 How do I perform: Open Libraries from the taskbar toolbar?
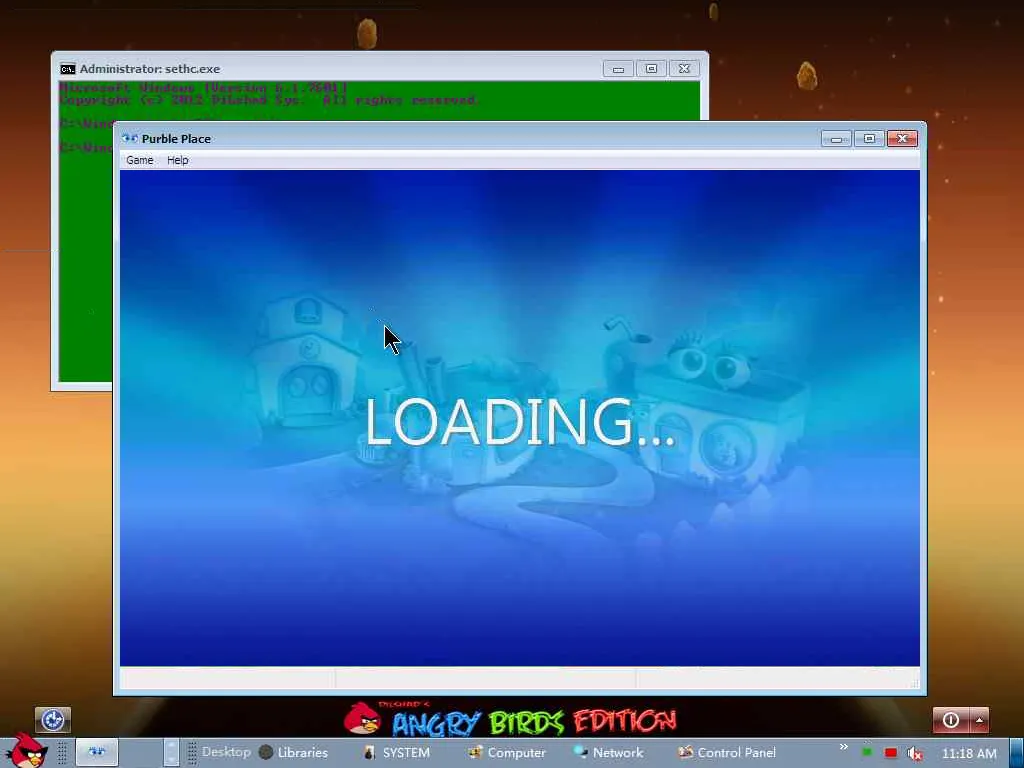294,752
